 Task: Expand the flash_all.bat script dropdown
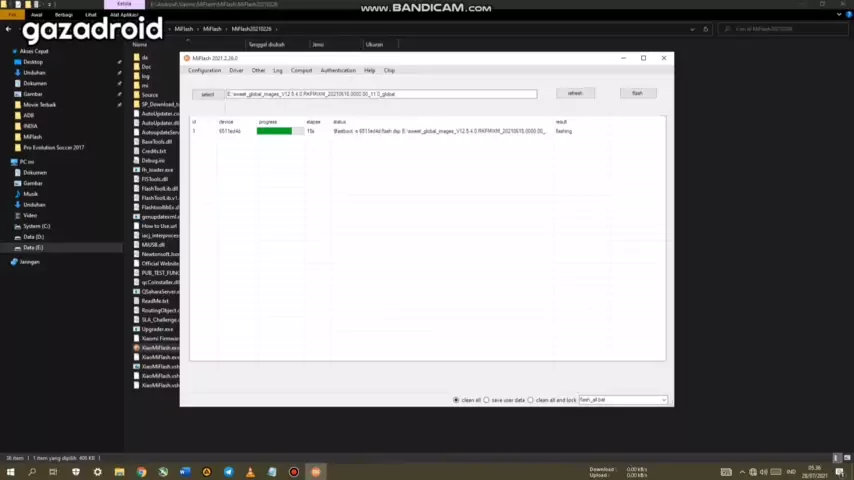[x=663, y=400]
